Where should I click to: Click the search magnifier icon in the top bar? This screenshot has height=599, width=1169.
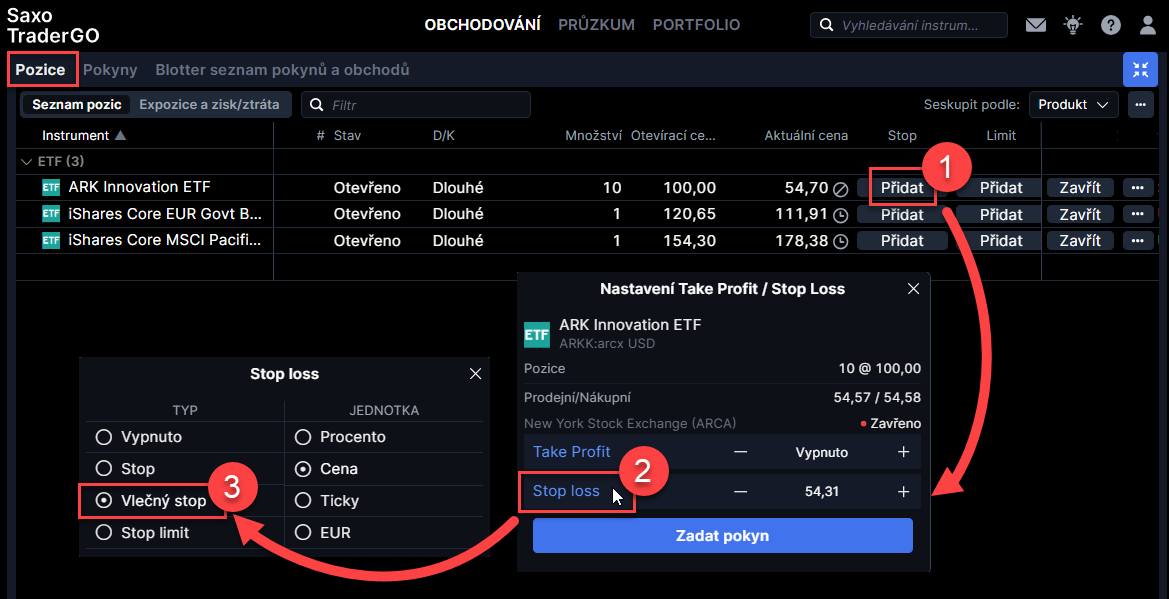(x=826, y=25)
